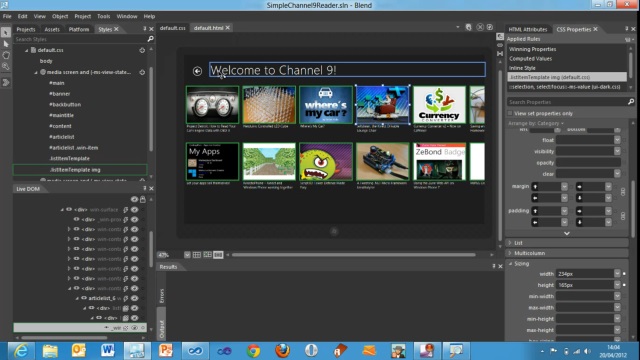The height and width of the screenshot is (360, 640).
Task: Switch to the default.css document tab
Action: [x=172, y=28]
